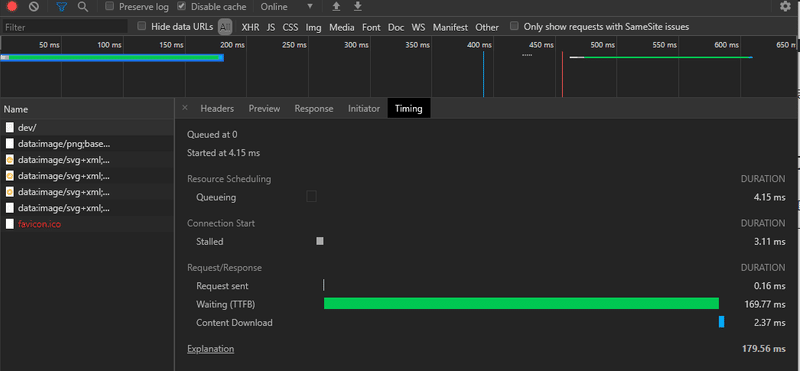Select the favicon.ico failed request
This screenshot has width=800, height=371.
pos(87,224)
